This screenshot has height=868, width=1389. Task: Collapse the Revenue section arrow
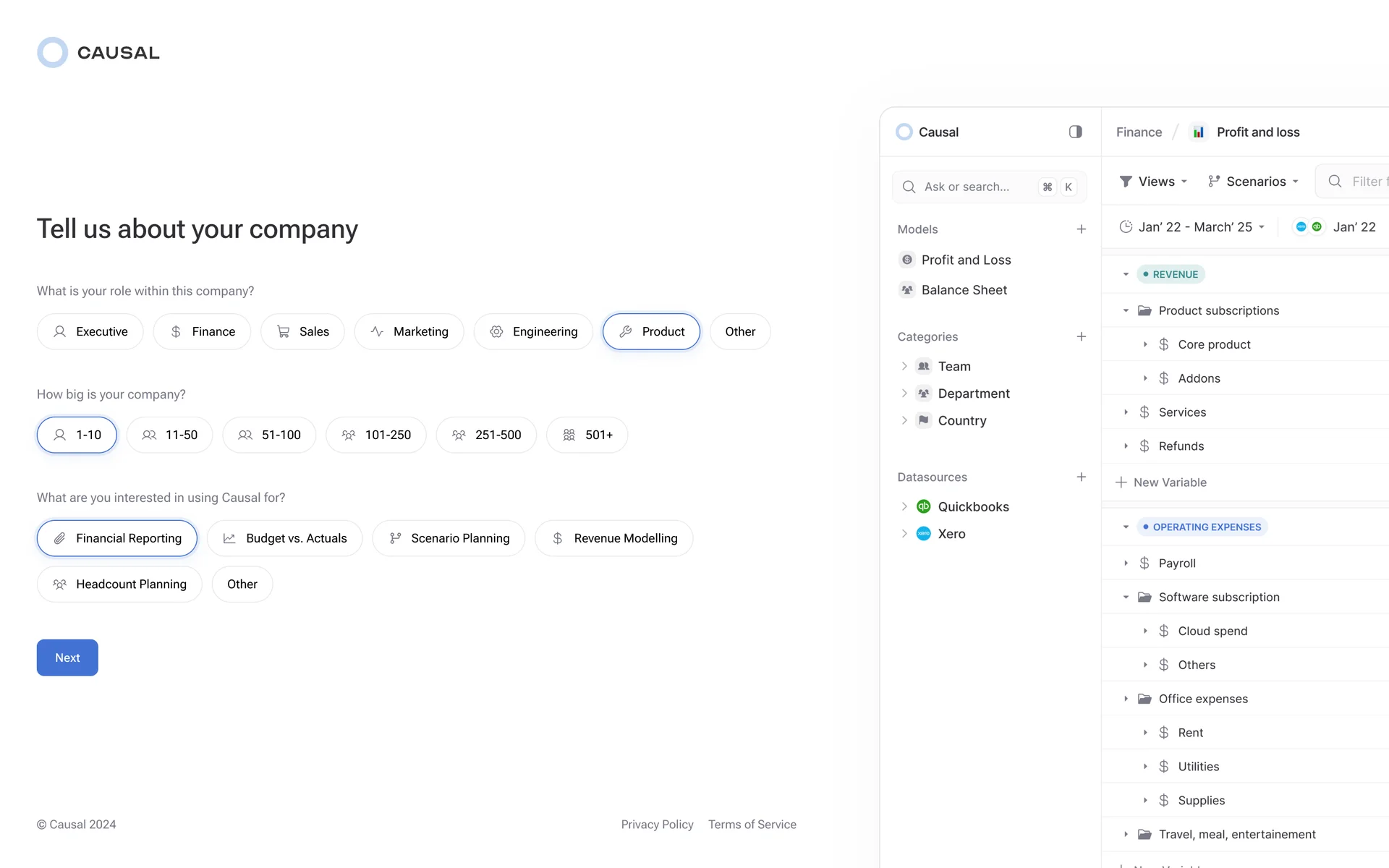point(1126,274)
